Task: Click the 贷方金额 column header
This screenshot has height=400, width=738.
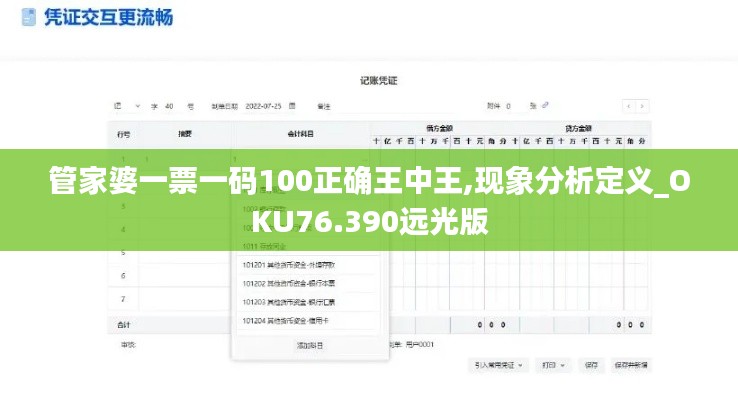Action: click(579, 128)
